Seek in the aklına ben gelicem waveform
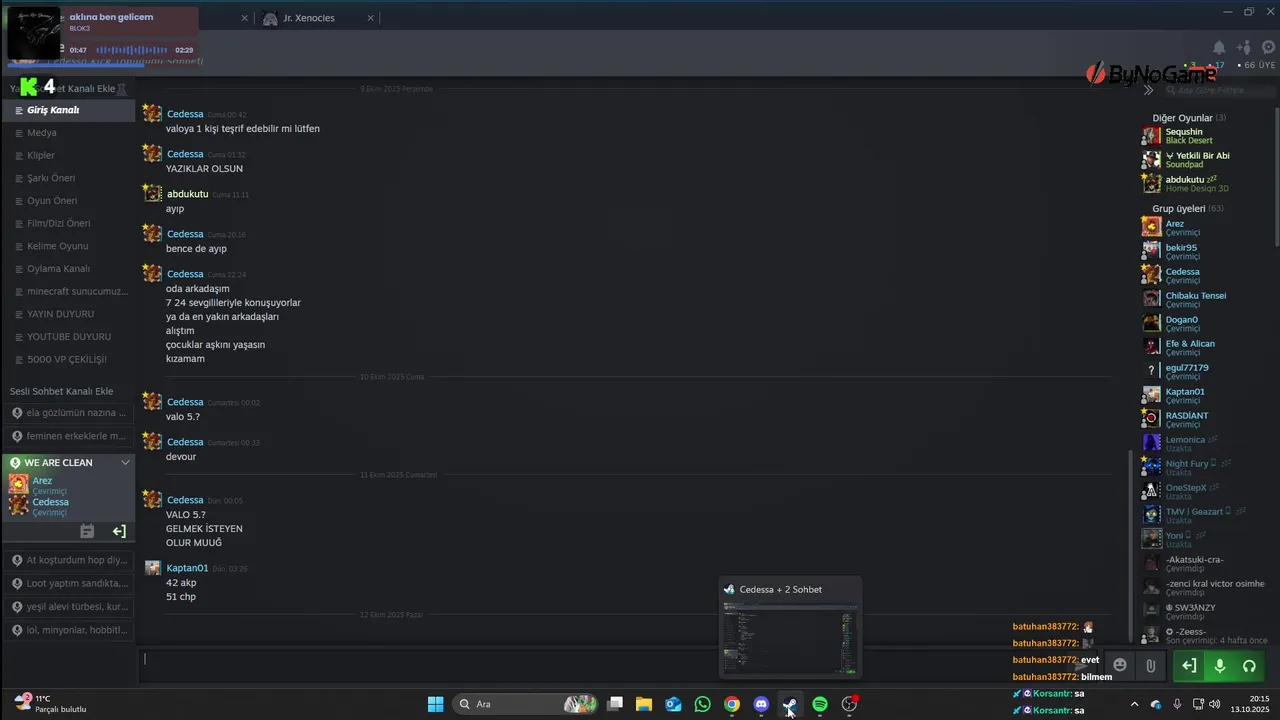The height and width of the screenshot is (720, 1280). (131, 50)
